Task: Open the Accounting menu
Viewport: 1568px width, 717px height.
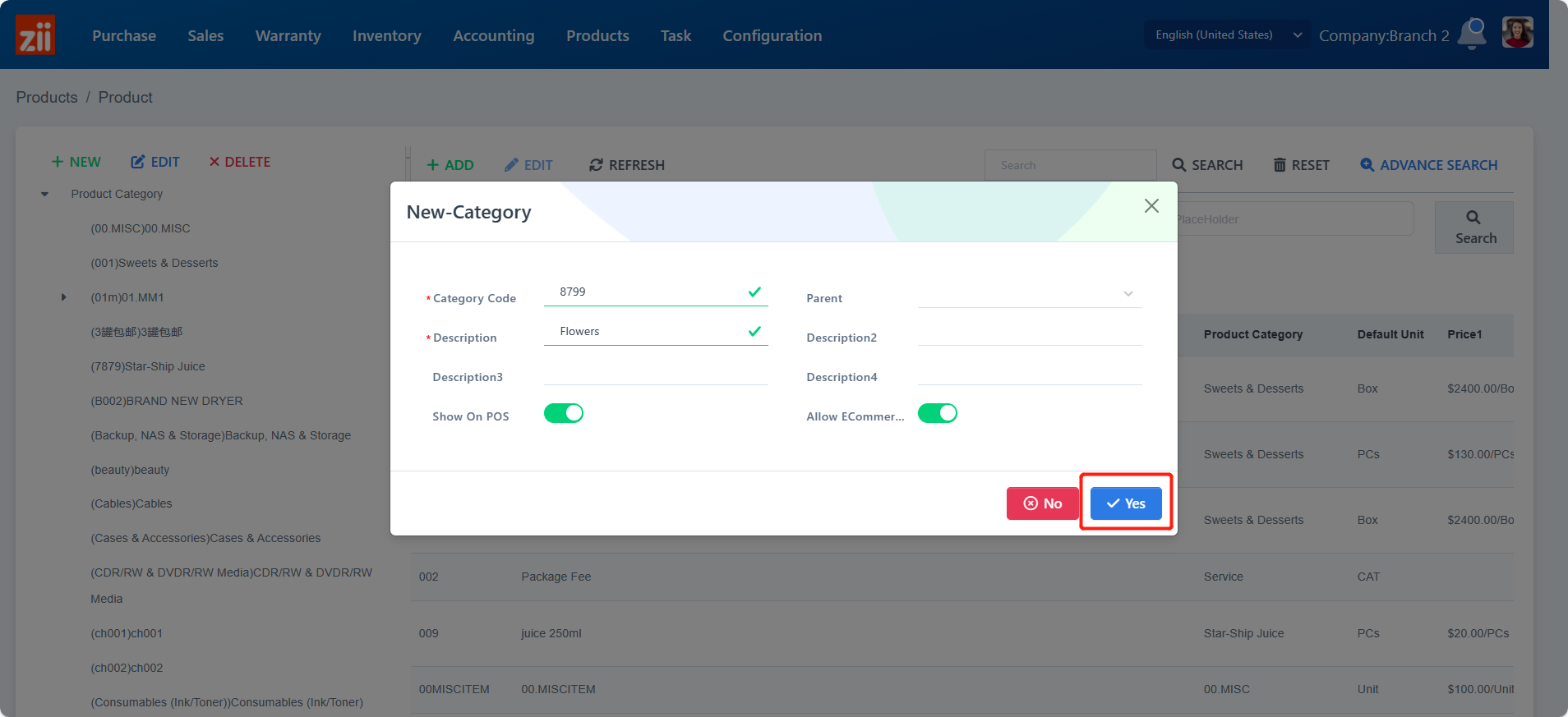Action: click(x=493, y=35)
